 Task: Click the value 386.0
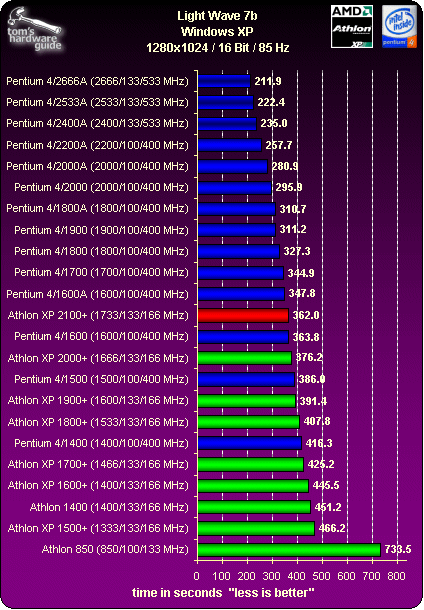pos(312,379)
